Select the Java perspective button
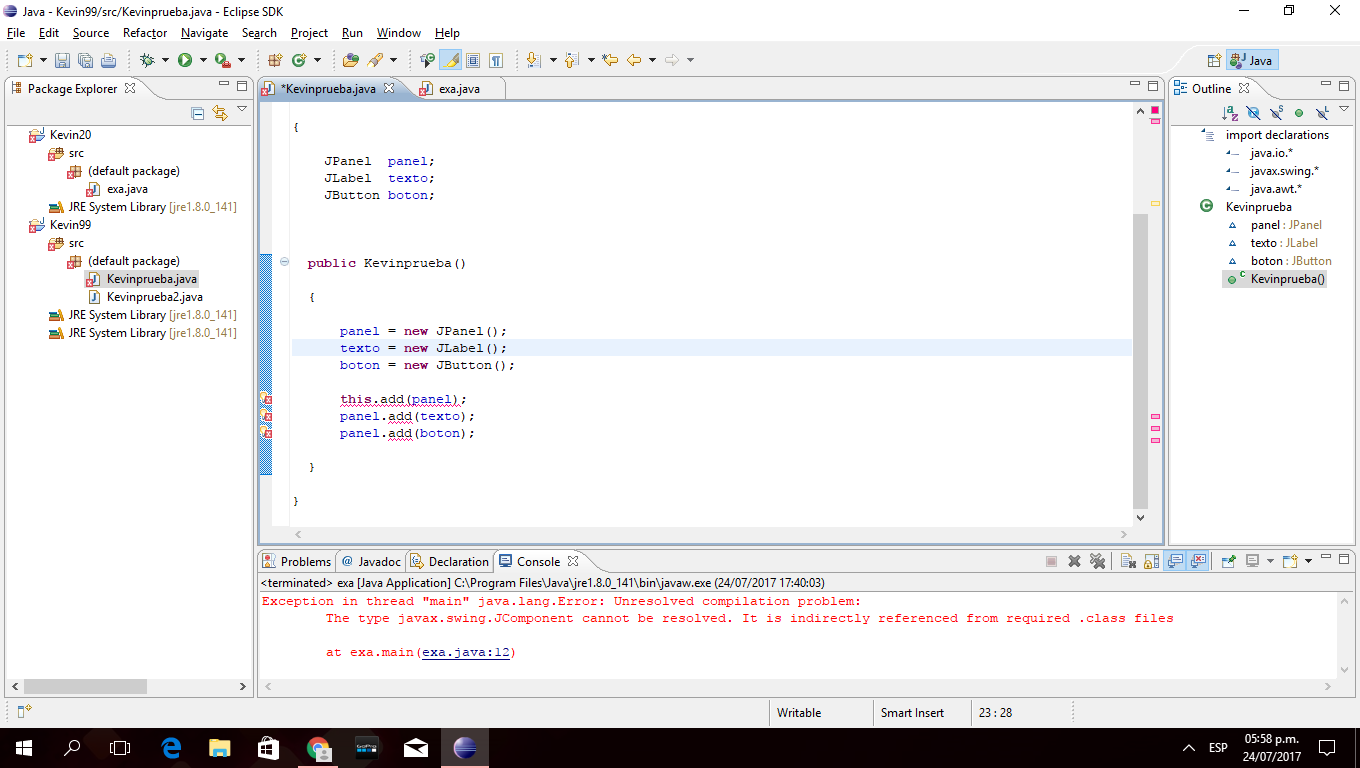Screen dimensions: 1360x768 tap(1252, 60)
